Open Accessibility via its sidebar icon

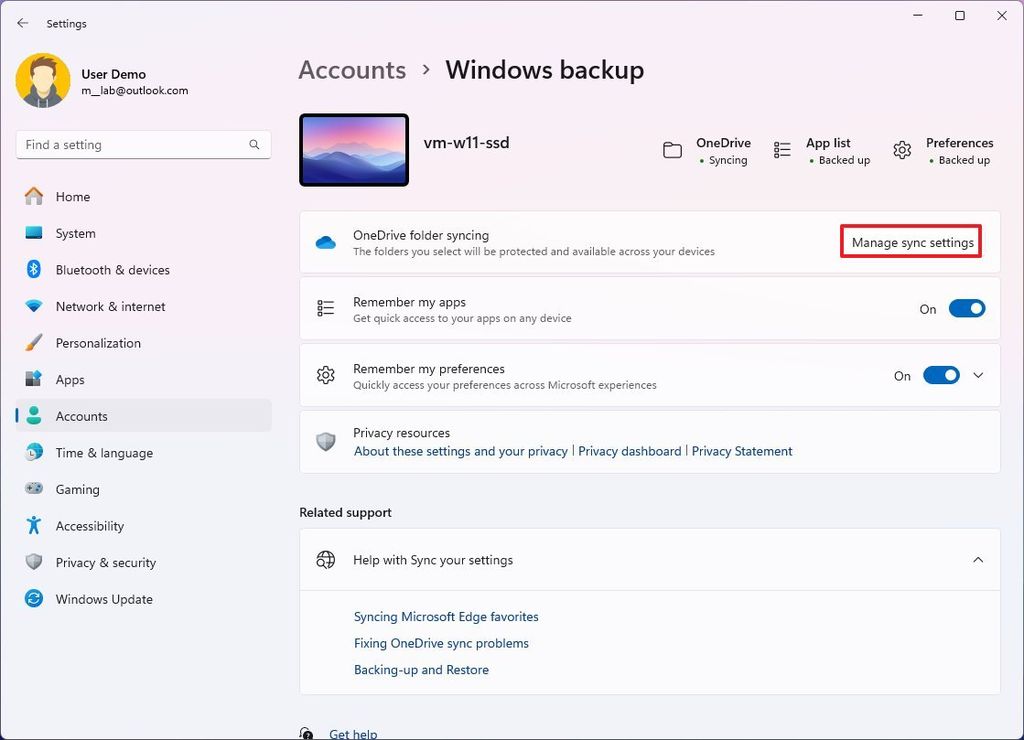[34, 525]
